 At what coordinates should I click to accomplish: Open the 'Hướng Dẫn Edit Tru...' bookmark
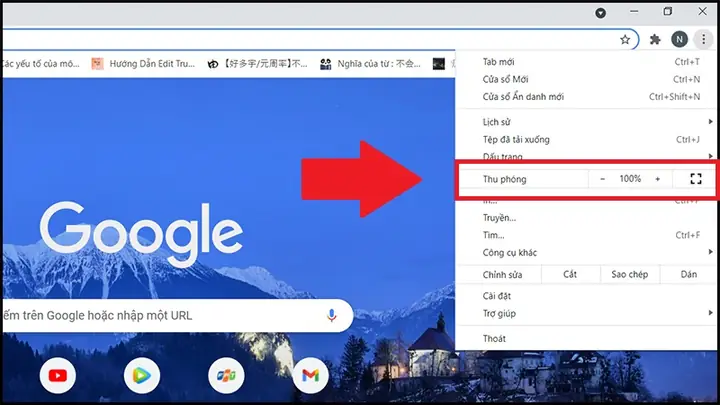click(x=143, y=64)
